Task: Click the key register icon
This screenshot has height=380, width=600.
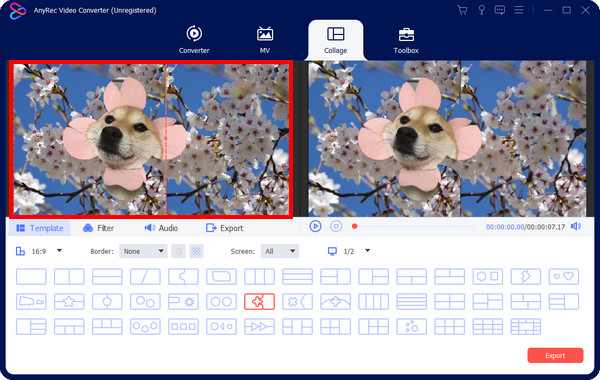Action: (481, 10)
